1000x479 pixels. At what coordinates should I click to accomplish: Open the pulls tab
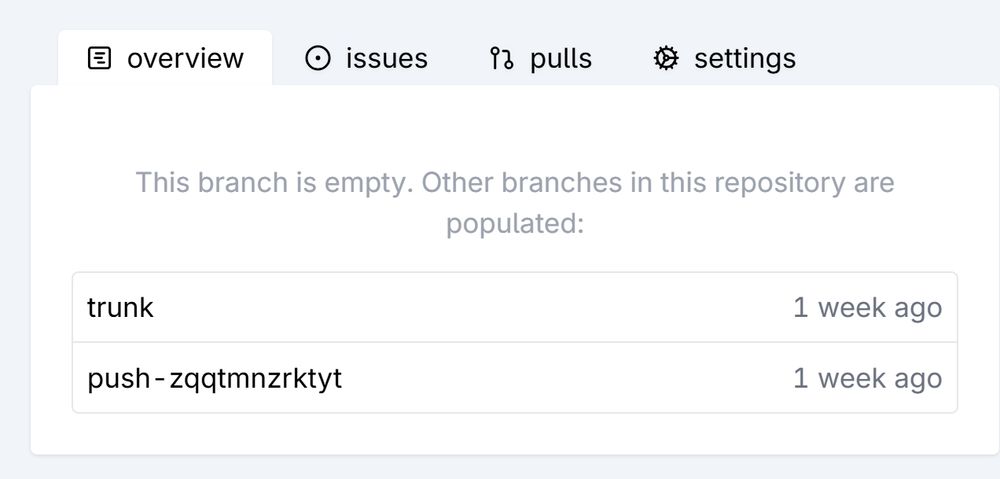[x=540, y=58]
